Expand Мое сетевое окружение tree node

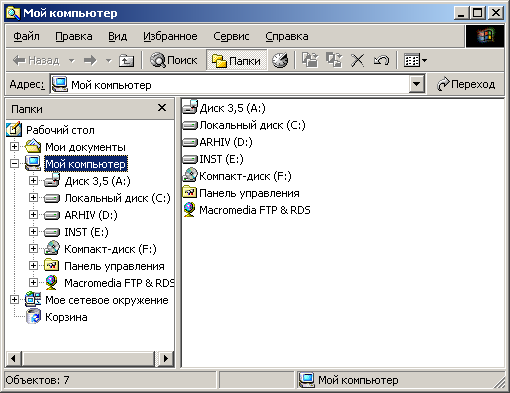pyautogui.click(x=14, y=299)
